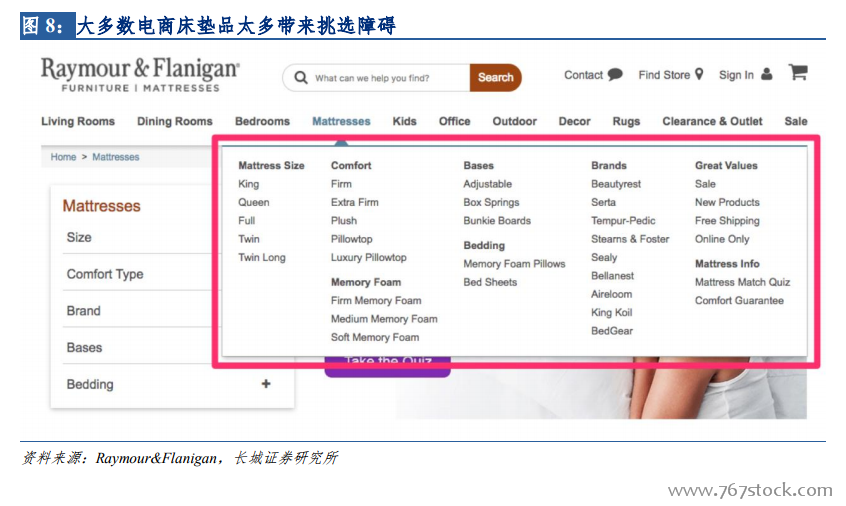This screenshot has width=846, height=506.
Task: Click Sale under Great Values
Action: 705,184
